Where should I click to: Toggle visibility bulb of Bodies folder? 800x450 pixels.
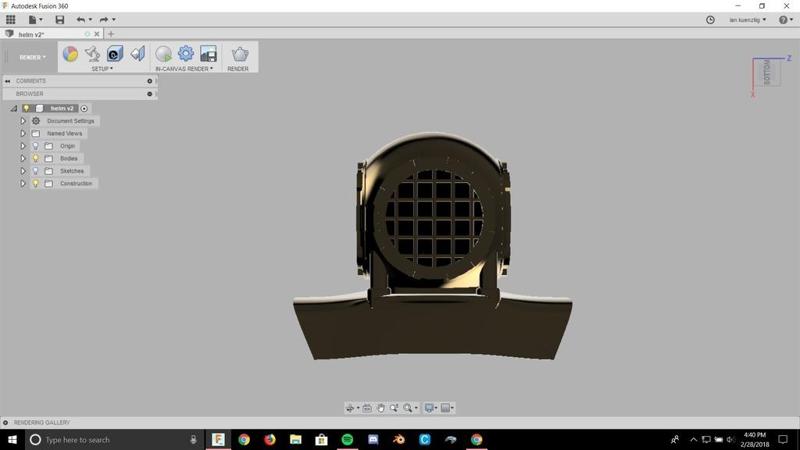point(36,158)
